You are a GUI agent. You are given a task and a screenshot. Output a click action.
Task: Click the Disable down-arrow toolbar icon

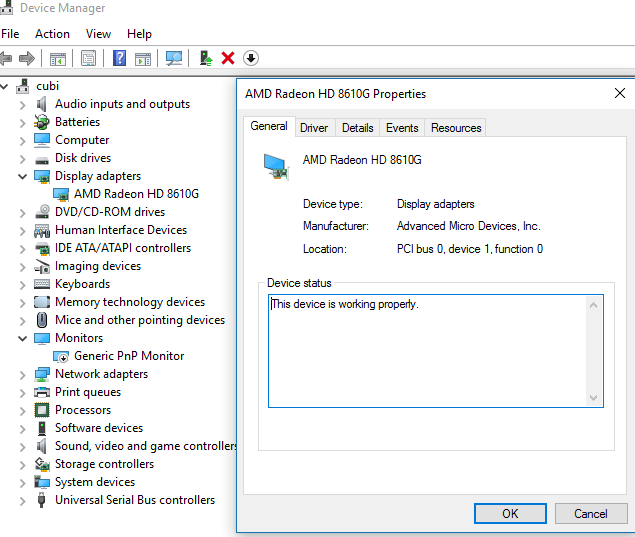click(x=251, y=58)
